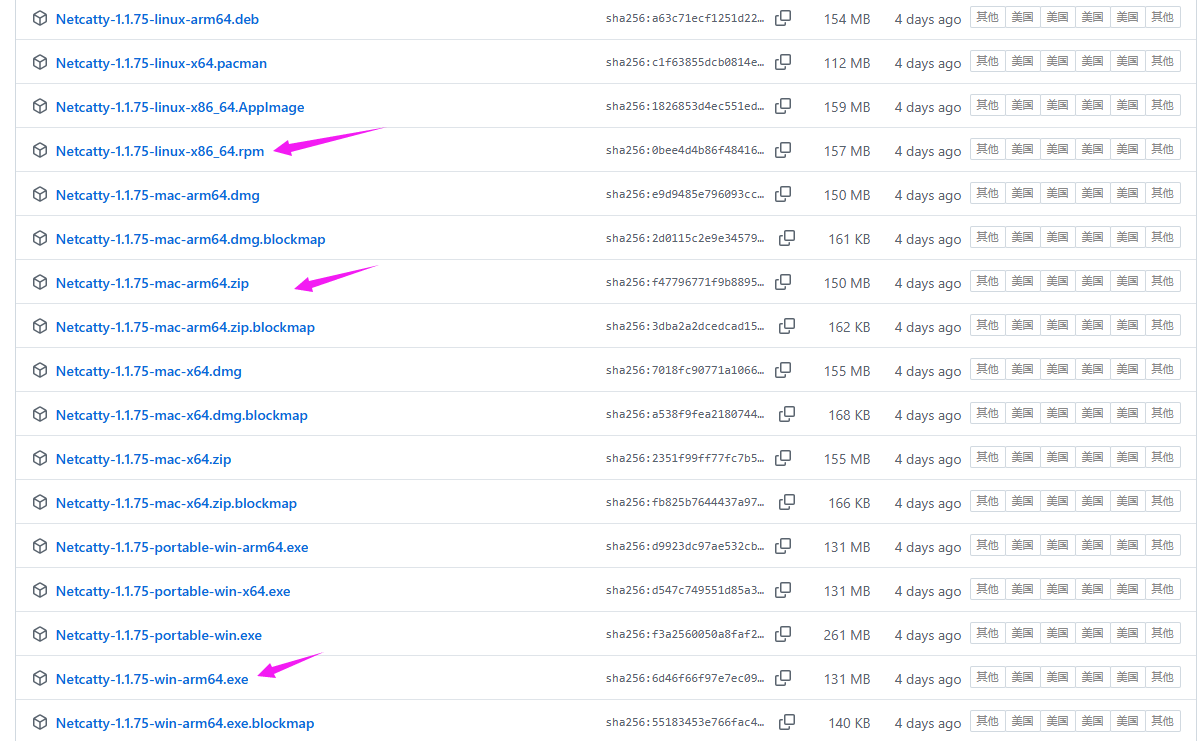
Task: Click the 140 KB file size
Action: pyautogui.click(x=849, y=723)
